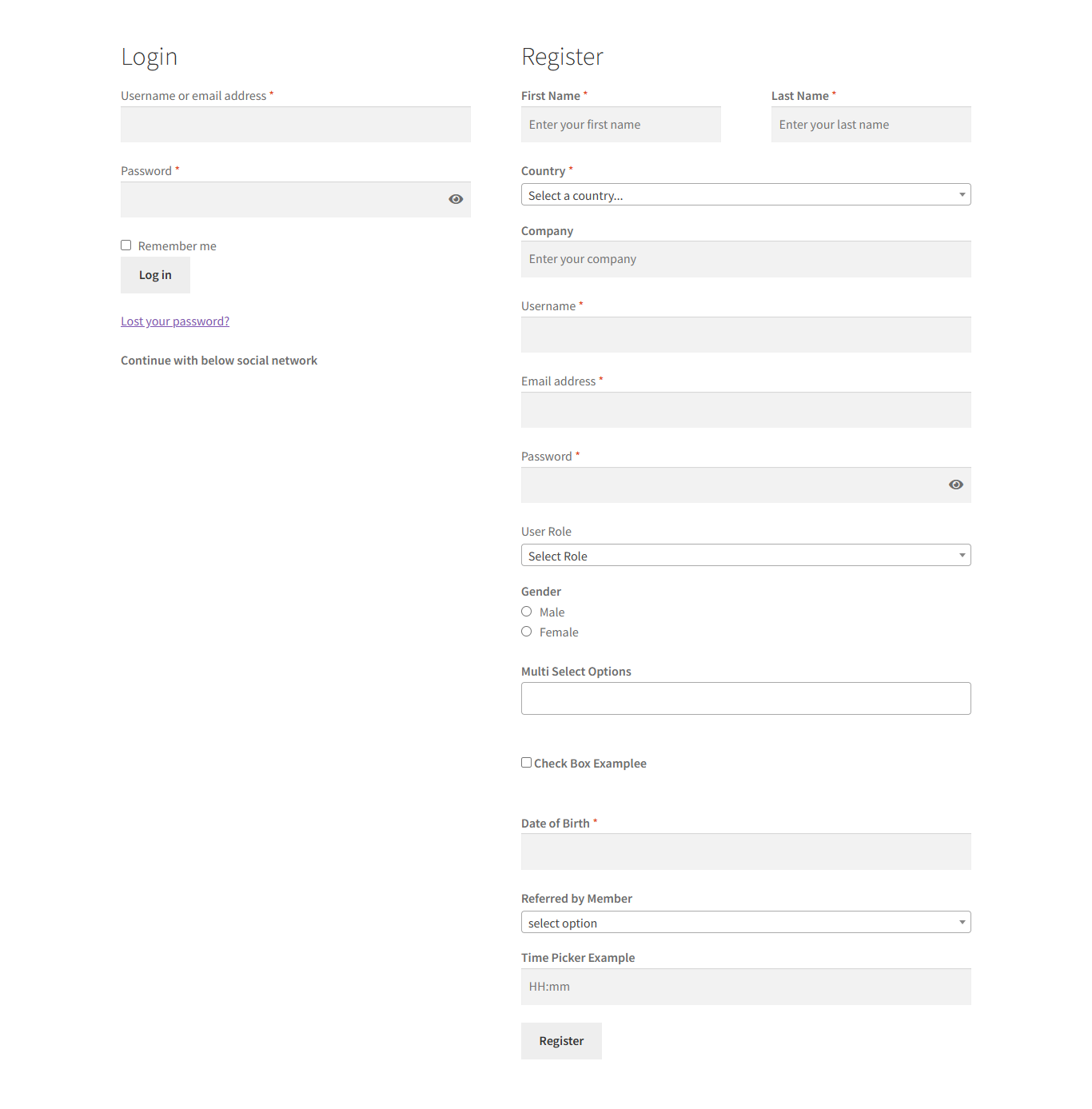Select the Male gender radio button
Image resolution: width=1092 pixels, height=1109 pixels.
pos(527,612)
